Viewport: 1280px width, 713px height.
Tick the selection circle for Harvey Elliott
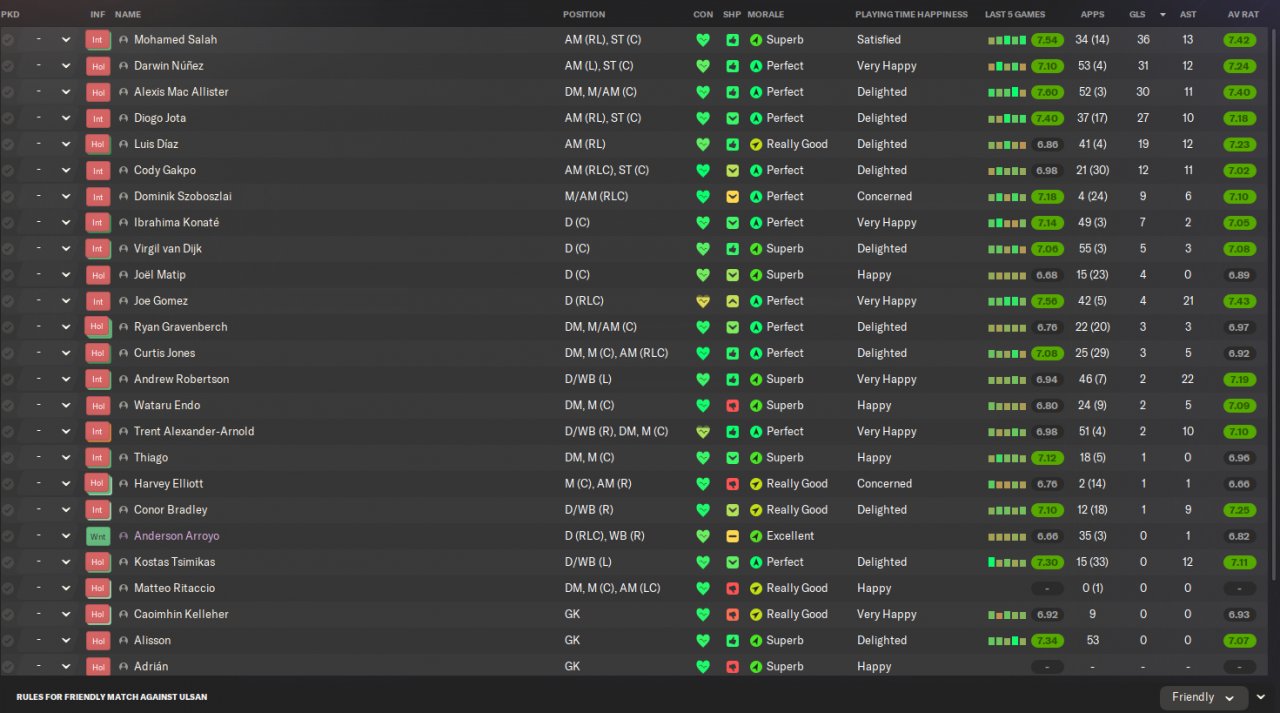click(x=8, y=484)
